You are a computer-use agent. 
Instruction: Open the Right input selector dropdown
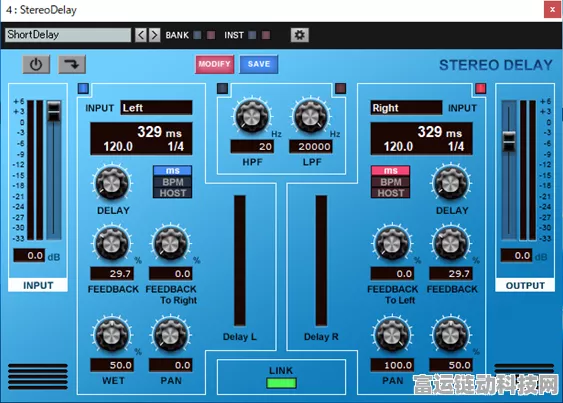click(x=406, y=108)
